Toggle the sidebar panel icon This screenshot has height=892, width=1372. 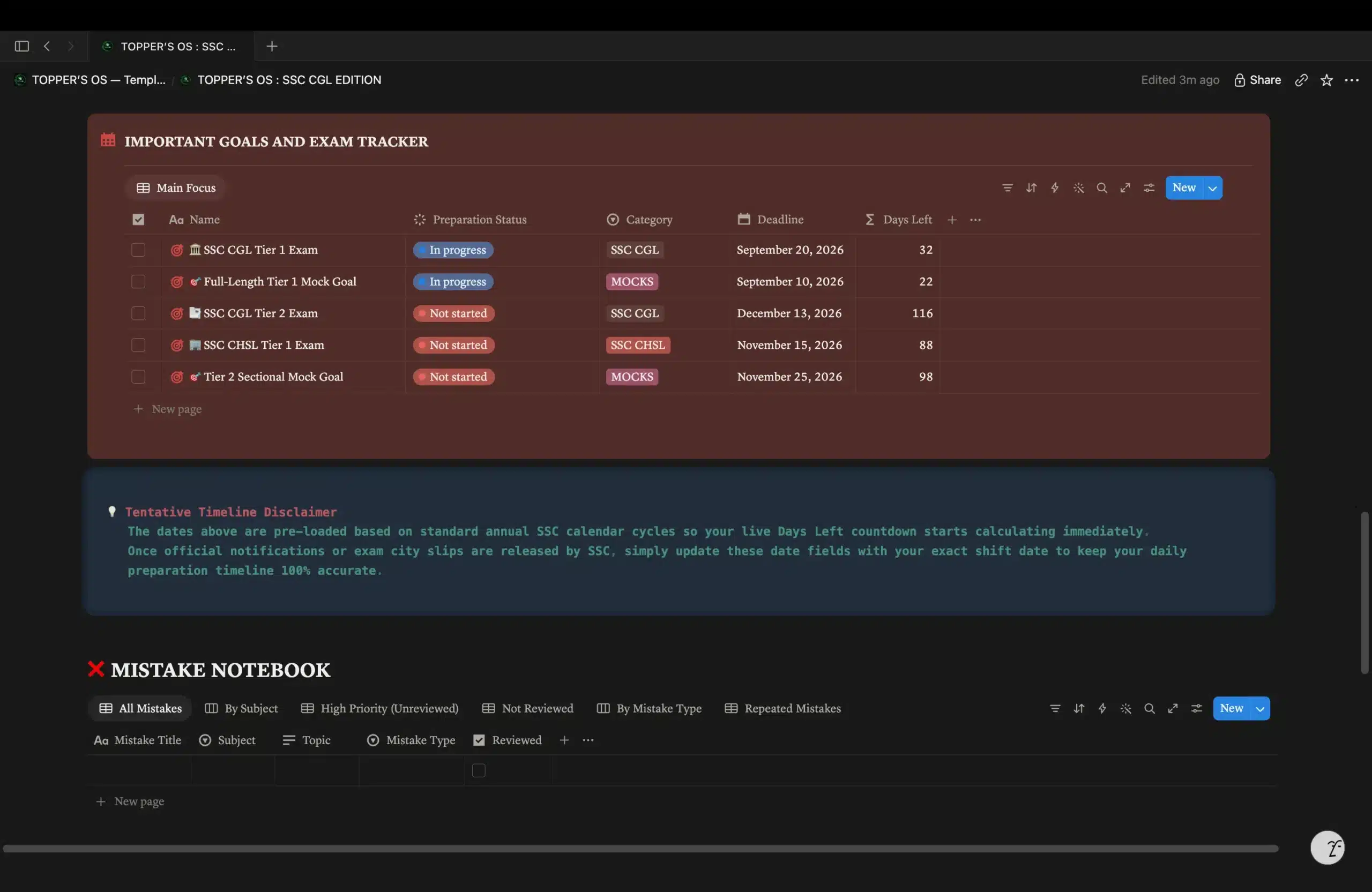22,46
